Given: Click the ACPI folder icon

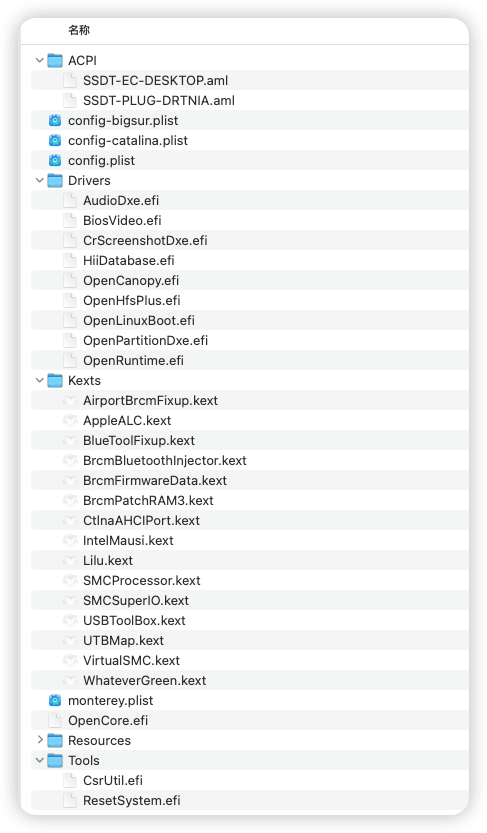Looking at the screenshot, I should [x=55, y=61].
